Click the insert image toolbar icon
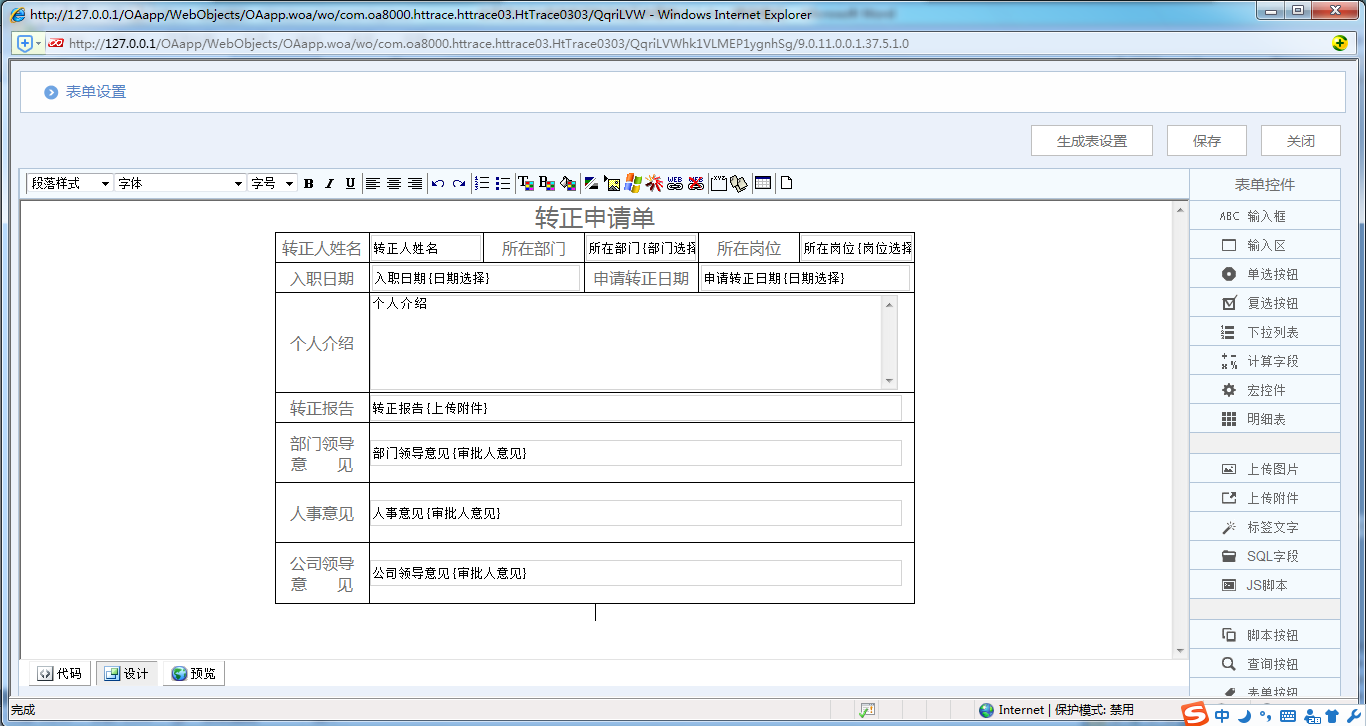Screen dimensions: 1366x726 612,184
